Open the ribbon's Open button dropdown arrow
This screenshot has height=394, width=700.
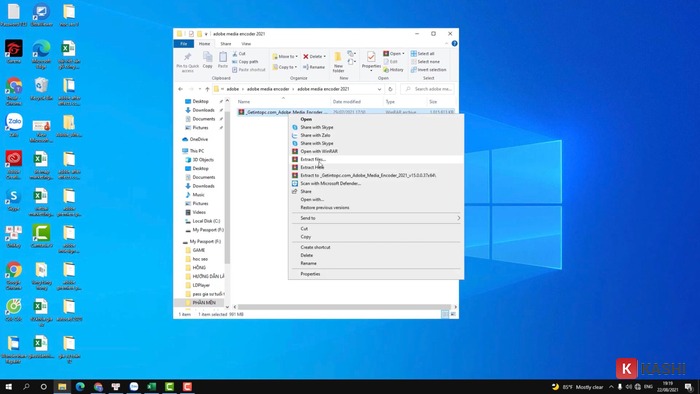(403, 54)
